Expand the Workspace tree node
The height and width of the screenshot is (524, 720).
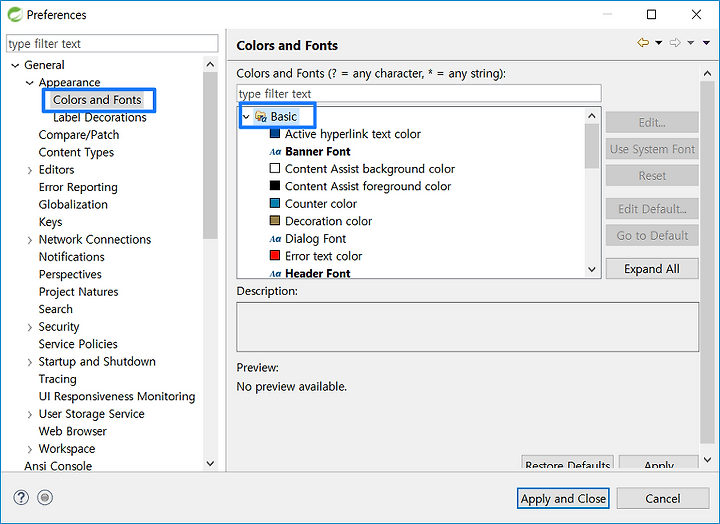pos(30,449)
